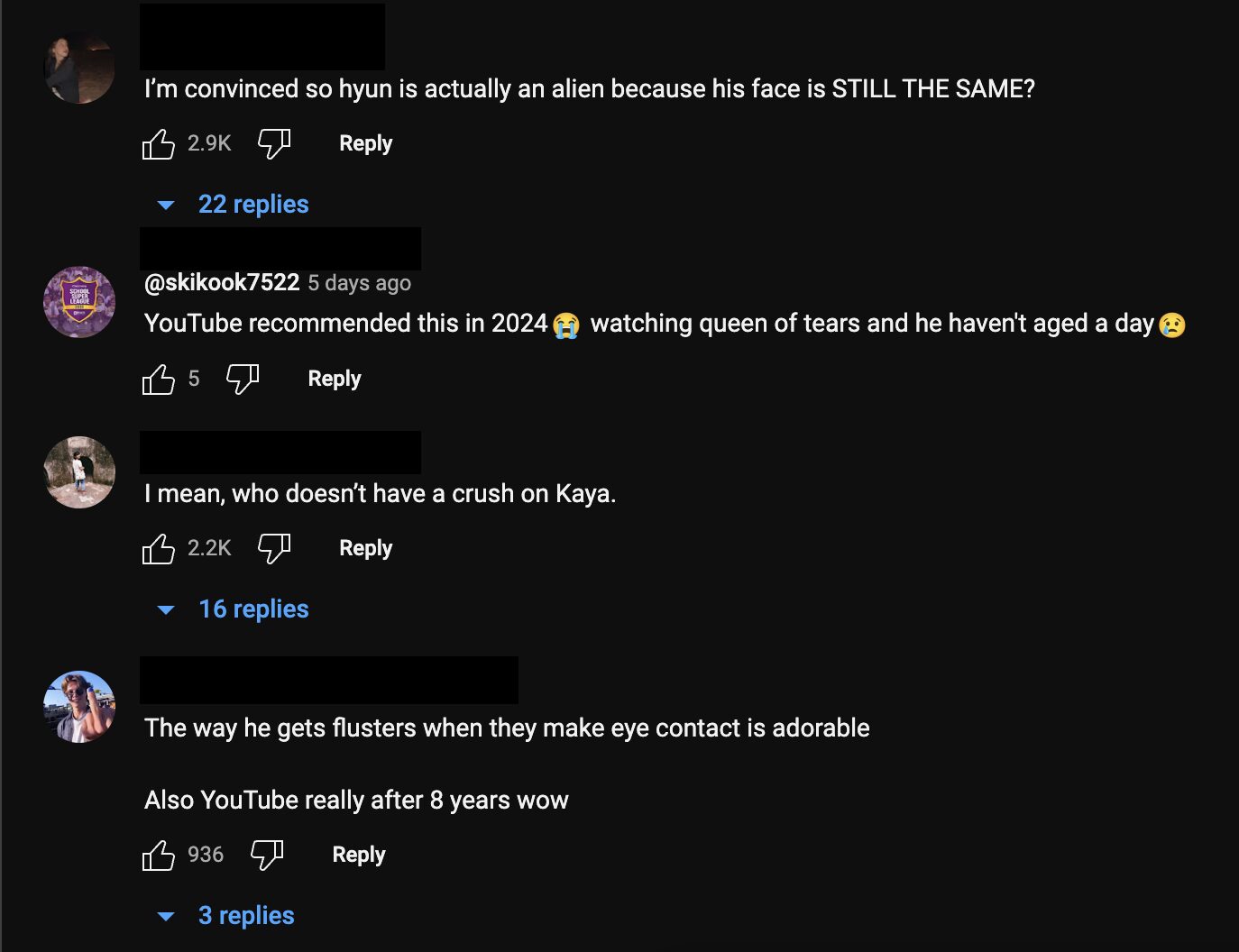Viewport: 1239px width, 952px height.
Task: Dislike the "crush on Kaya" comment
Action: click(x=274, y=549)
